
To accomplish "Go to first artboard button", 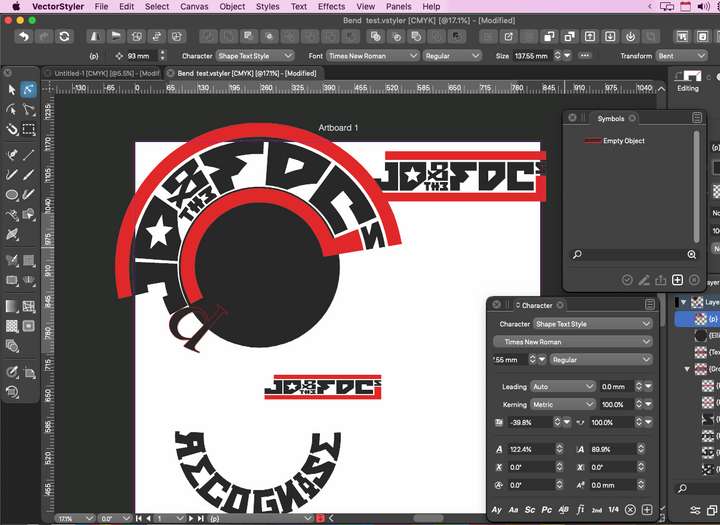I will [139, 519].
